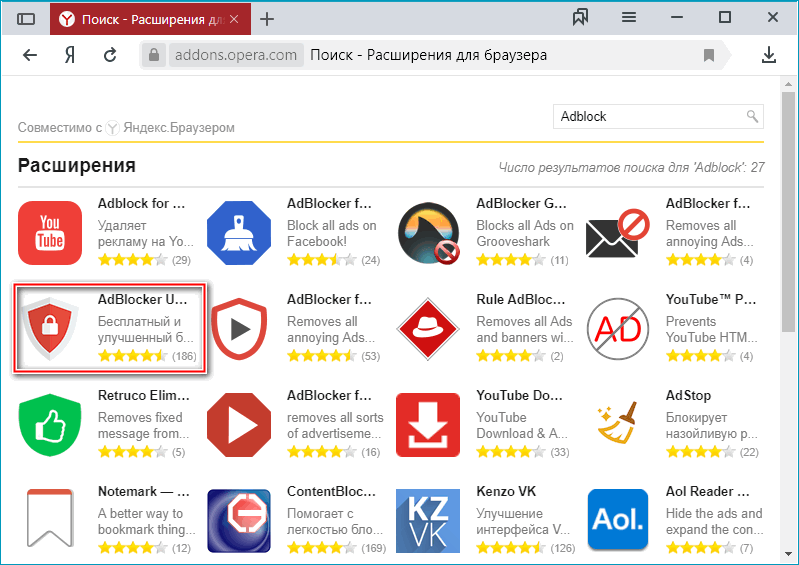Viewport: 799px width, 565px height.
Task: Open the 'Adblock for ...' extension title
Action: (142, 203)
